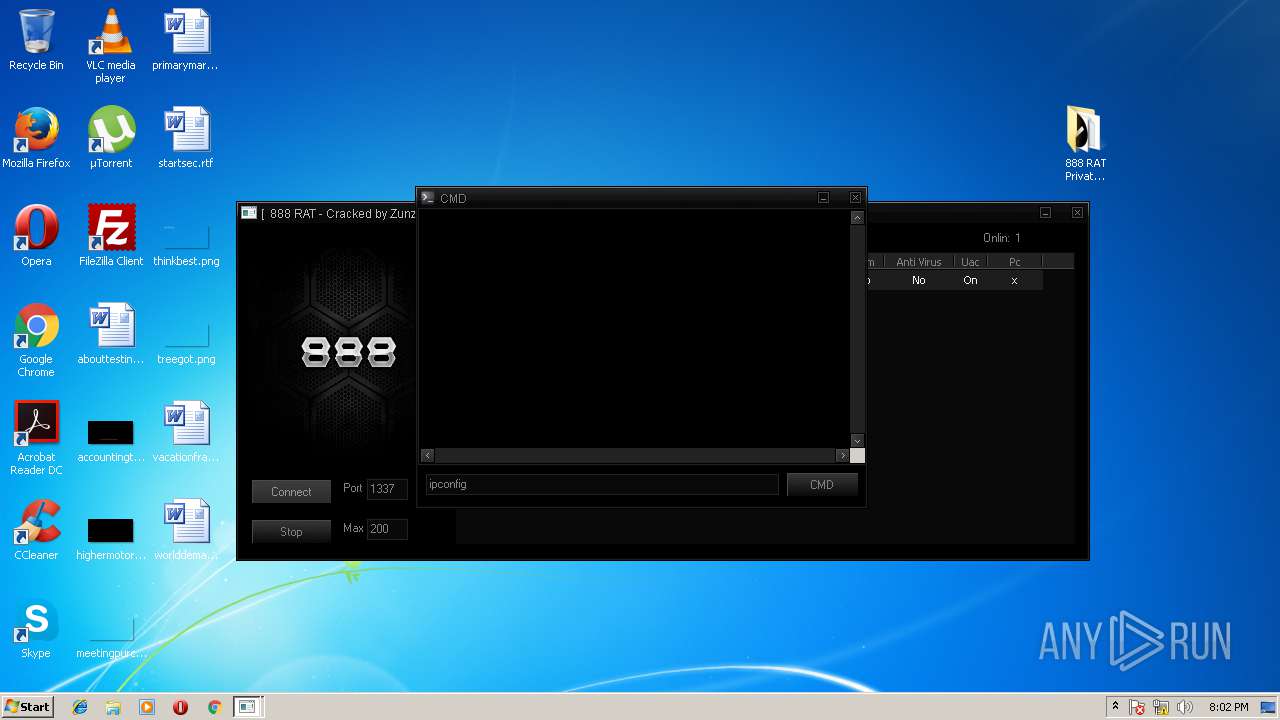Minimize the CMD window
Image resolution: width=1280 pixels, height=720 pixels.
pyautogui.click(x=823, y=198)
